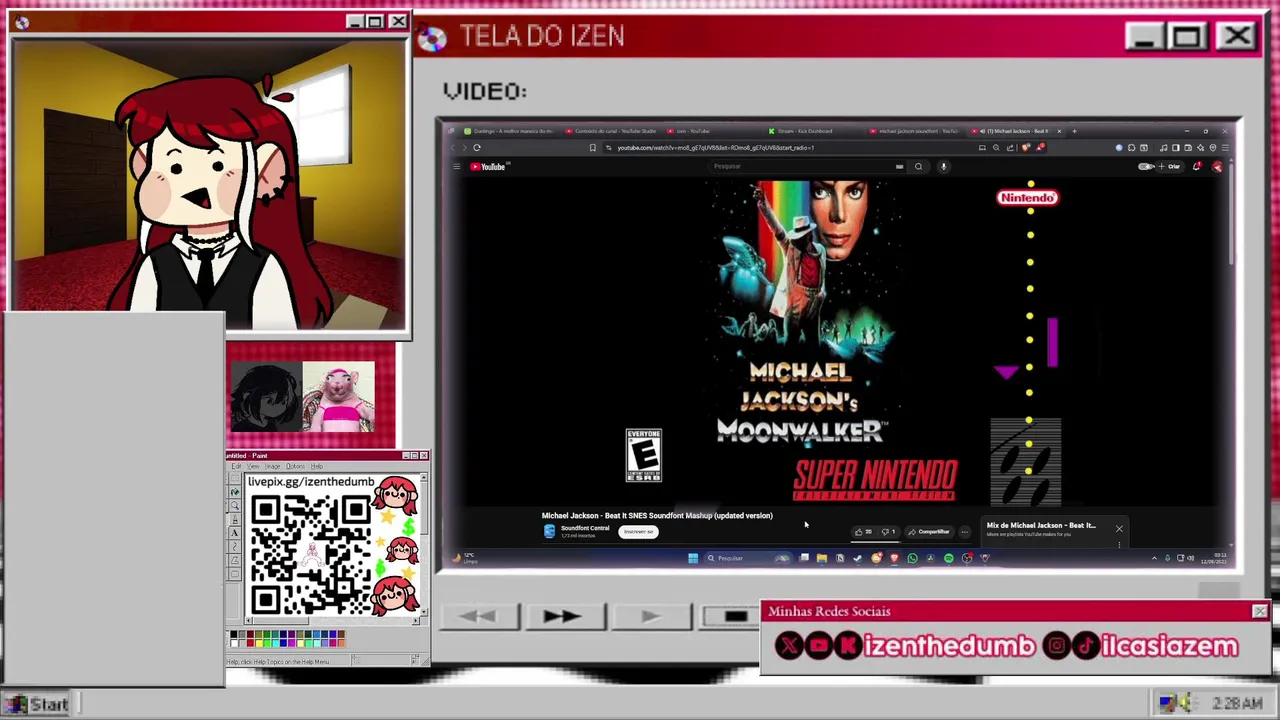This screenshot has height=720, width=1280.
Task: Select the Magnifier tool in Paint
Action: tap(235, 506)
